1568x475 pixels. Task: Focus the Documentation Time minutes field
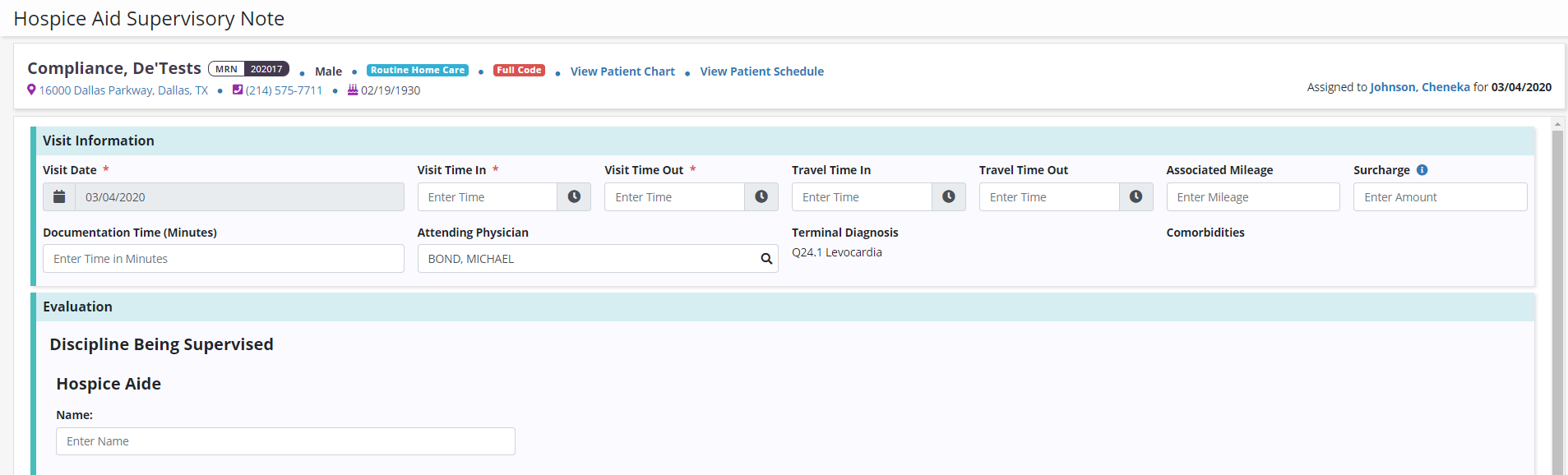click(x=223, y=259)
